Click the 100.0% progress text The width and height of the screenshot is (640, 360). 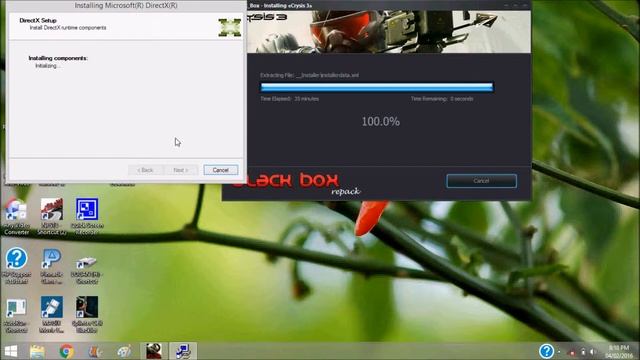point(380,121)
